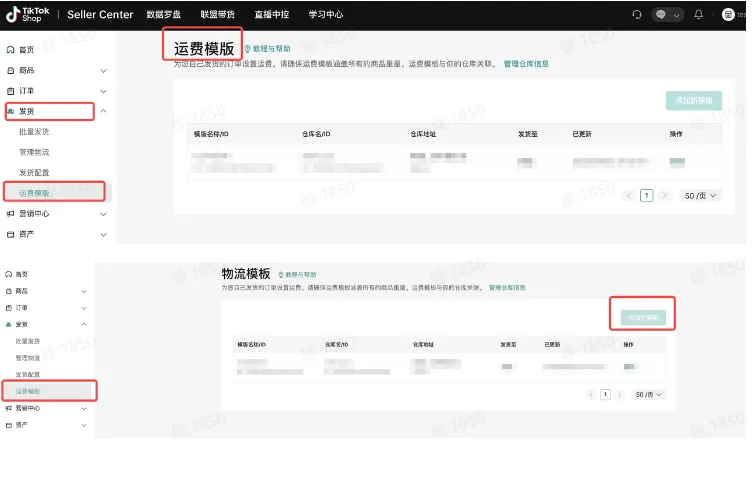
Task: Click the help icon beside 运费模版 title
Action: point(247,49)
